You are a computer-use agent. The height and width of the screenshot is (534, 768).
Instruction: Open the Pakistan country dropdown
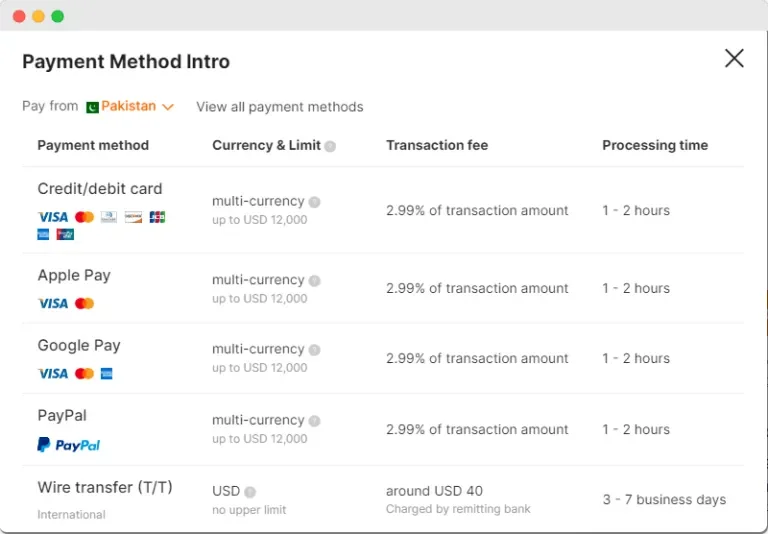pyautogui.click(x=129, y=106)
